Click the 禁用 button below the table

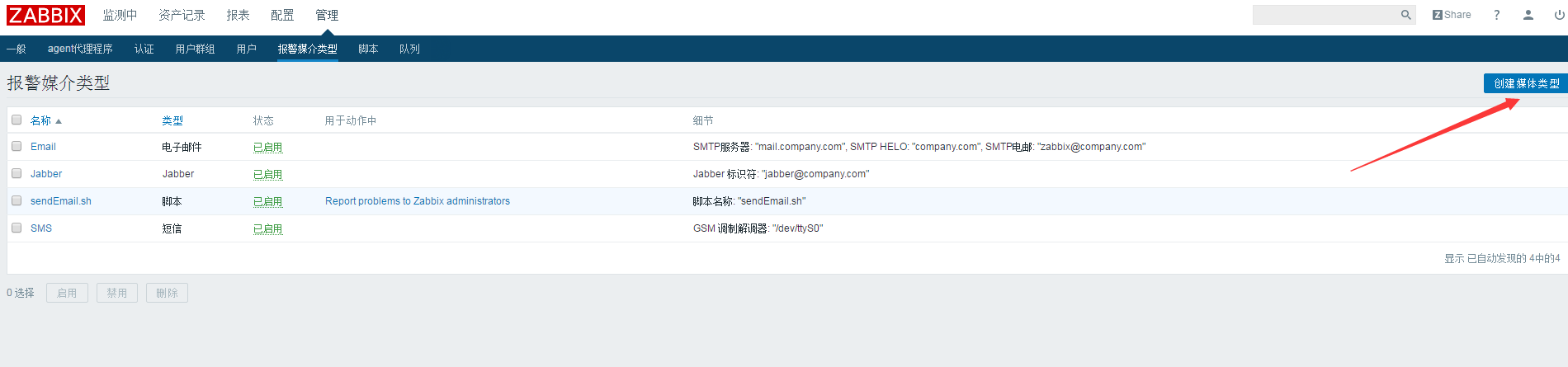click(117, 293)
